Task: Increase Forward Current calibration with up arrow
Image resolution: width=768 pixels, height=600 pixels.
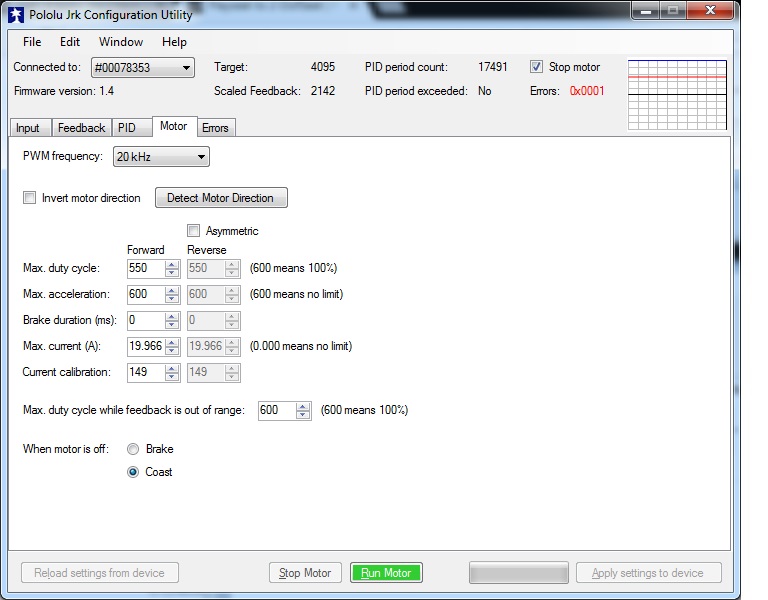Action: point(171,368)
